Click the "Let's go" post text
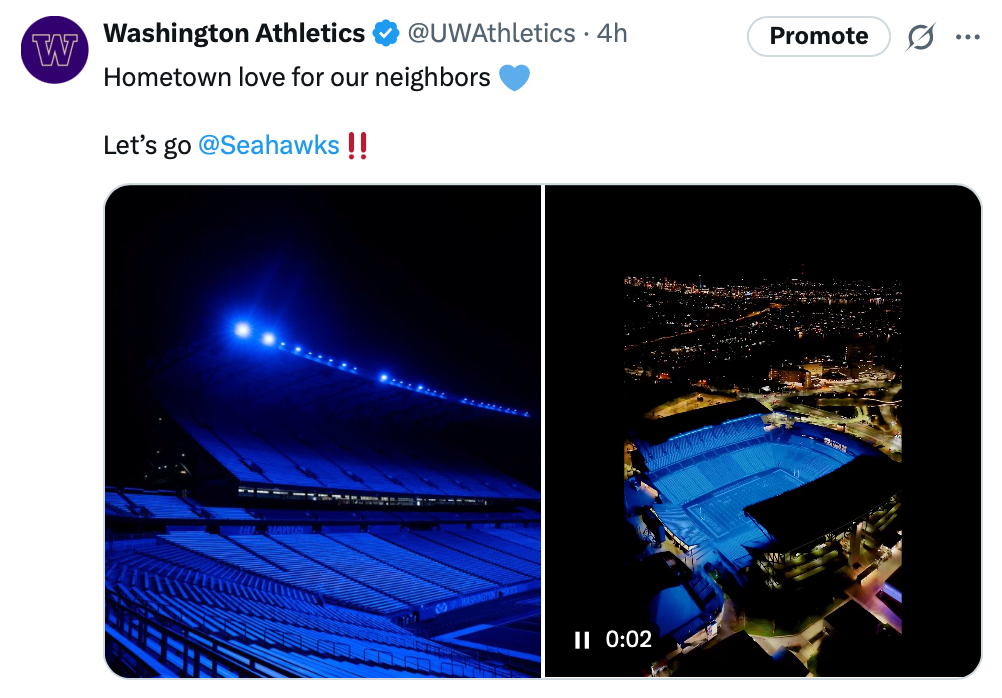Screen dimensions: 1002x698 (147, 145)
